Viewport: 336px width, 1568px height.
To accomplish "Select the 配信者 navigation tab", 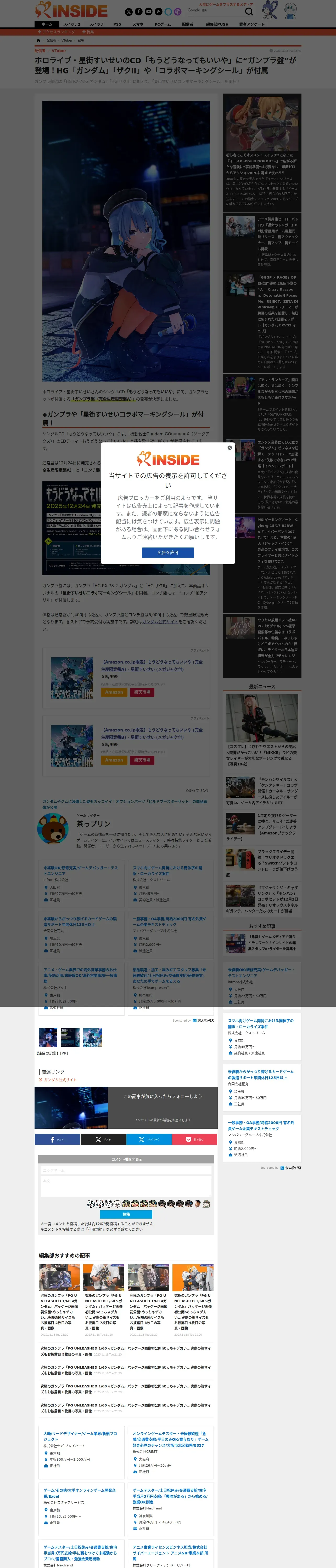I will coord(188,24).
